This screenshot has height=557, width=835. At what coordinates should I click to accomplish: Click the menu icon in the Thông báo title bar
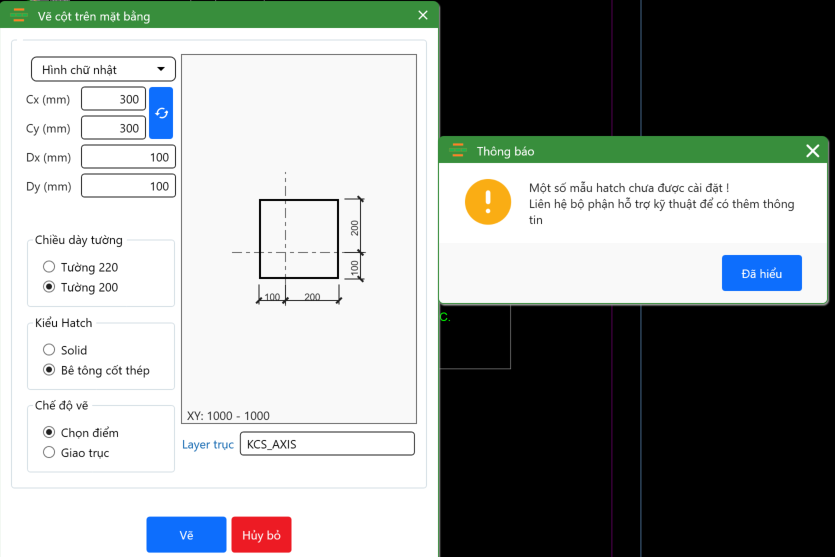coord(458,150)
